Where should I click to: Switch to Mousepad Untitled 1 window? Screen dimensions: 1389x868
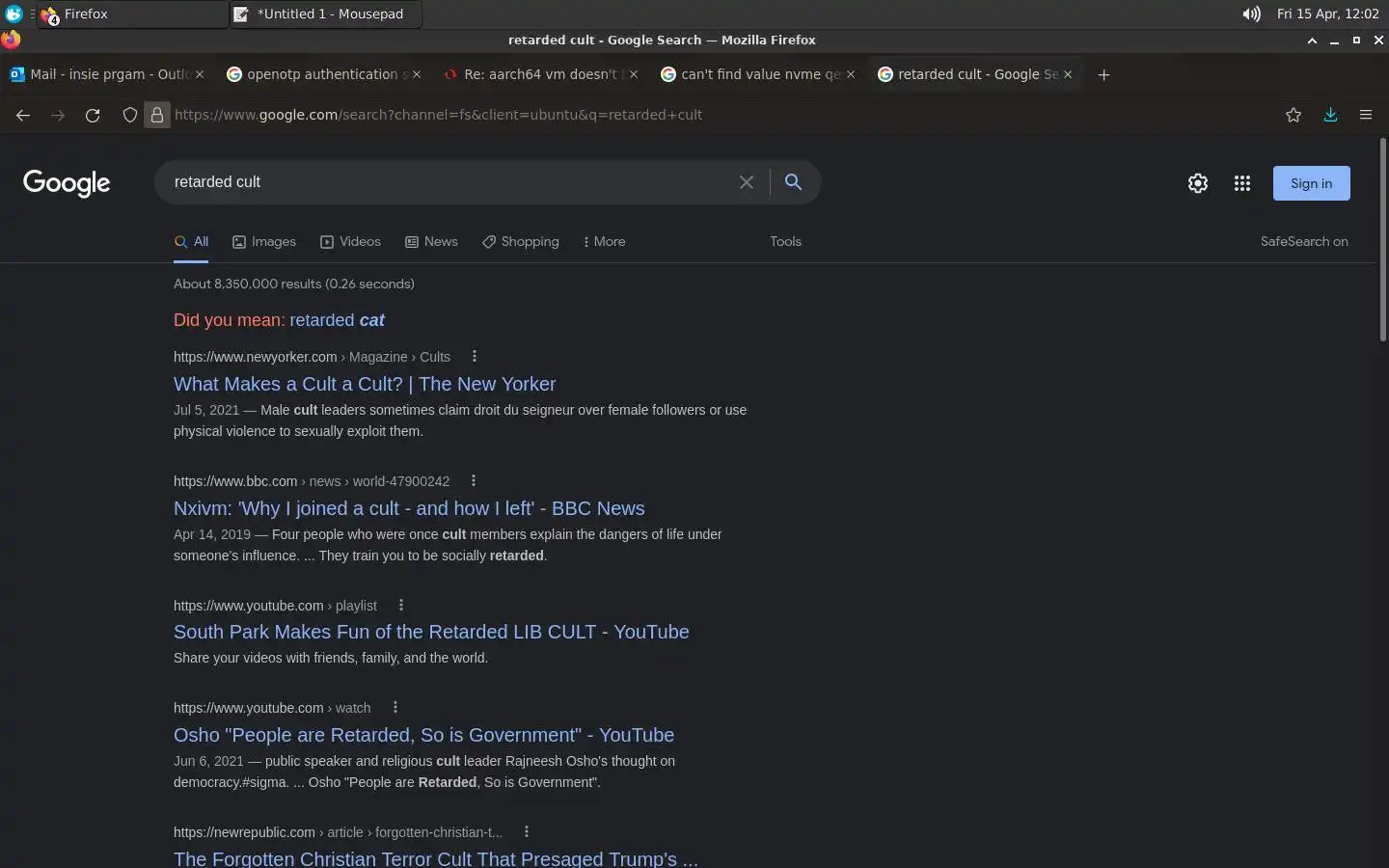tap(326, 14)
